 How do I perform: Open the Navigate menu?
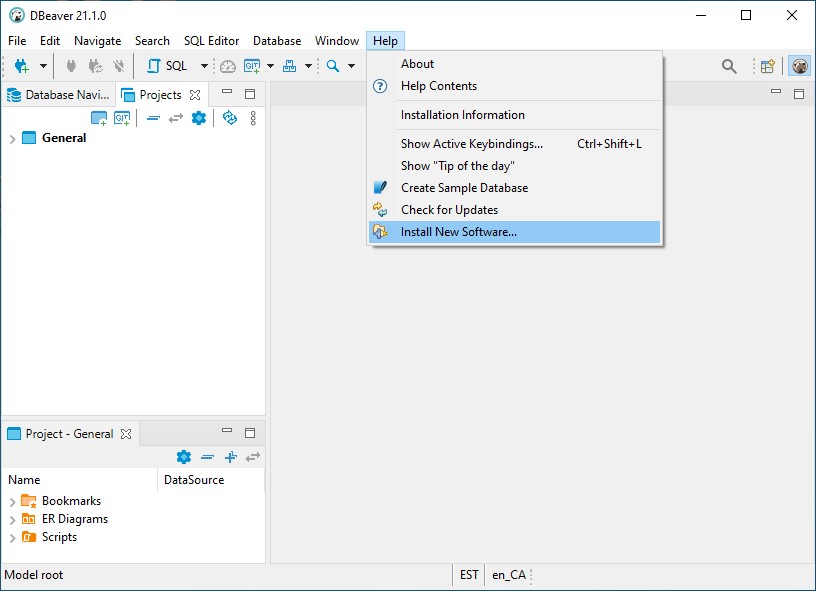(x=97, y=41)
